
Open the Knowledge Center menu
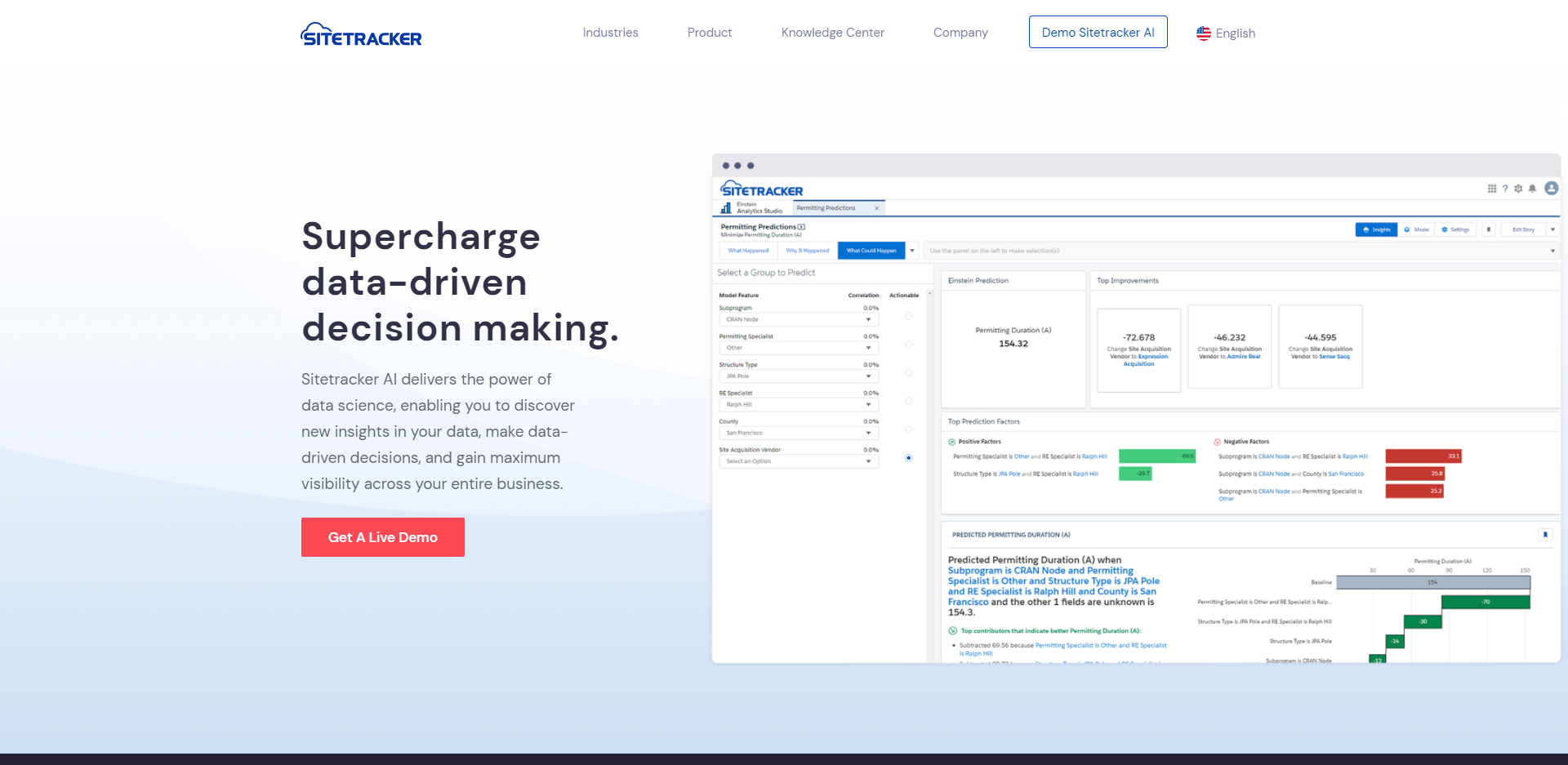point(833,33)
